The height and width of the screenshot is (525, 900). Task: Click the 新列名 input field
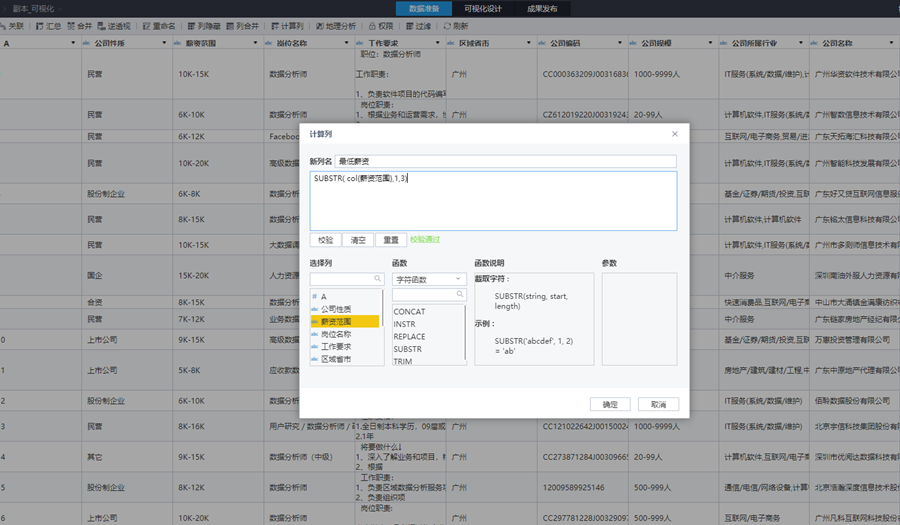pyautogui.click(x=506, y=161)
